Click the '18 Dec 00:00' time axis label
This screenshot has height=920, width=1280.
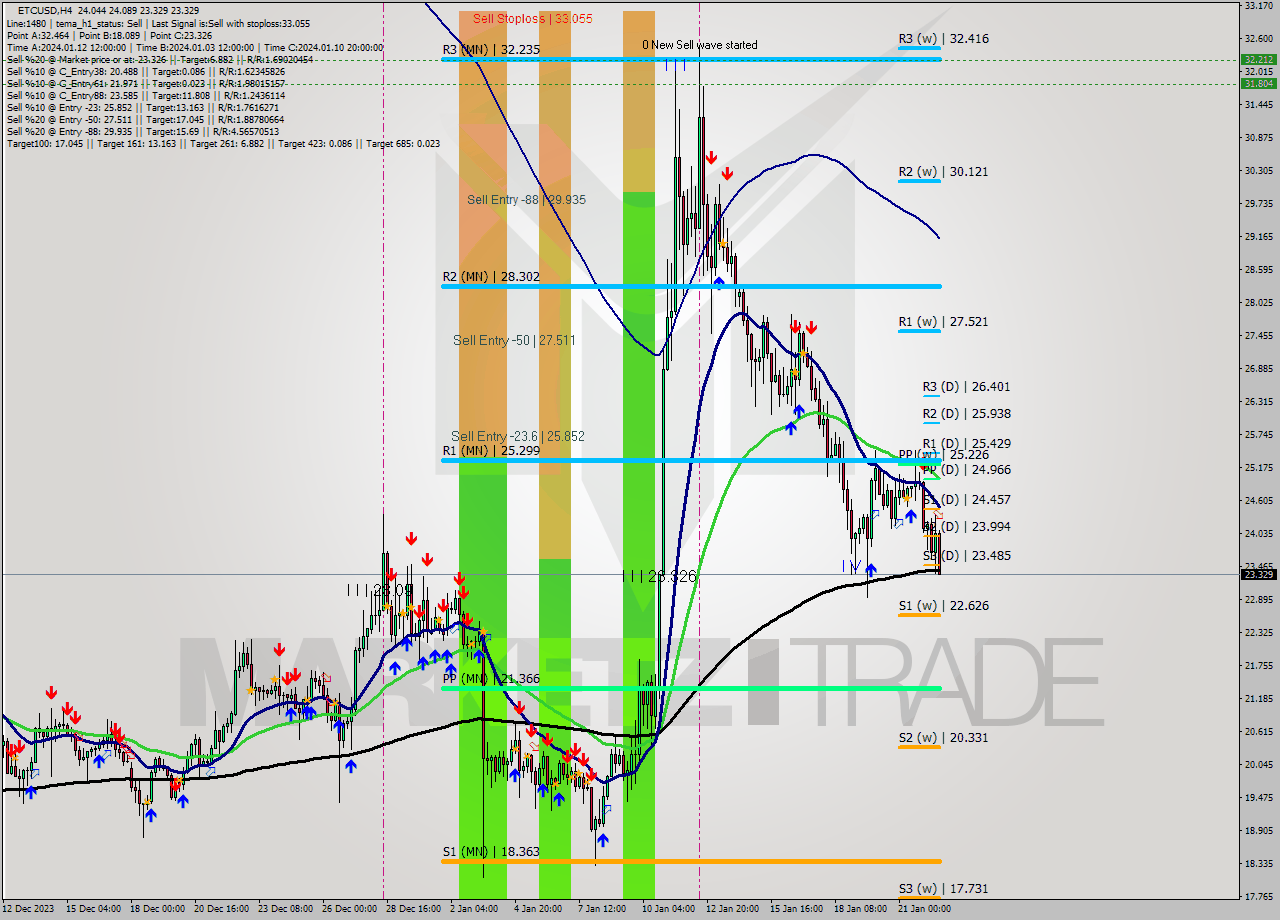coord(157,909)
